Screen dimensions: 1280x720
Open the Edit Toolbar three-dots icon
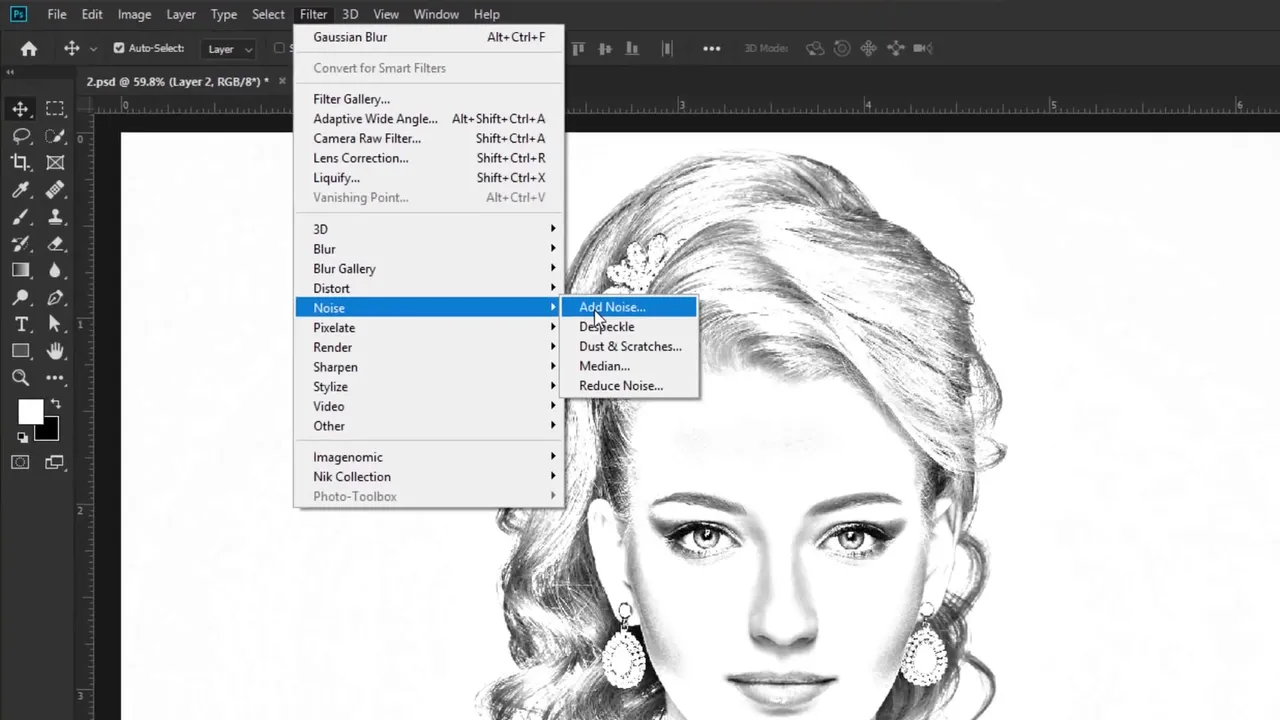point(55,378)
